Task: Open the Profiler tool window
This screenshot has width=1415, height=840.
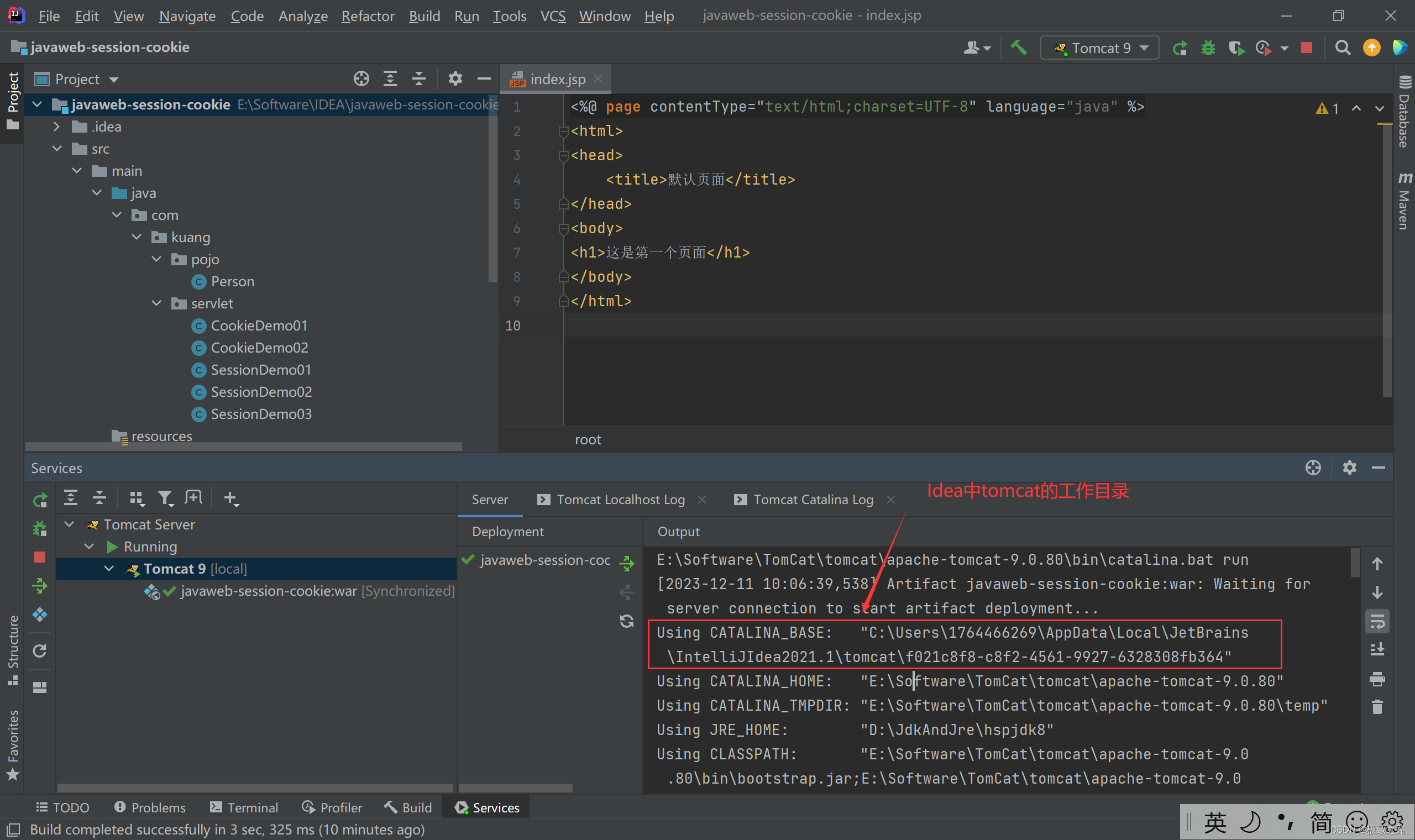Action: tap(332, 807)
